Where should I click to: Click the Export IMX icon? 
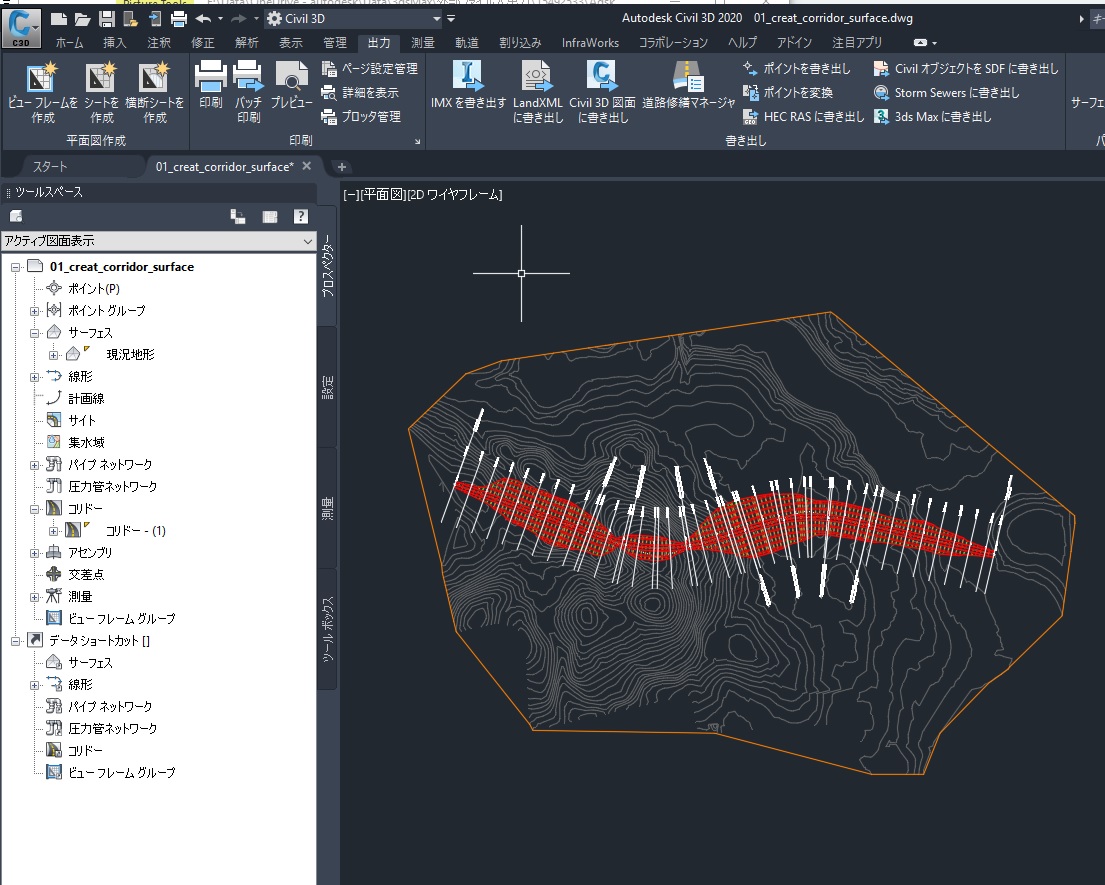[x=468, y=76]
